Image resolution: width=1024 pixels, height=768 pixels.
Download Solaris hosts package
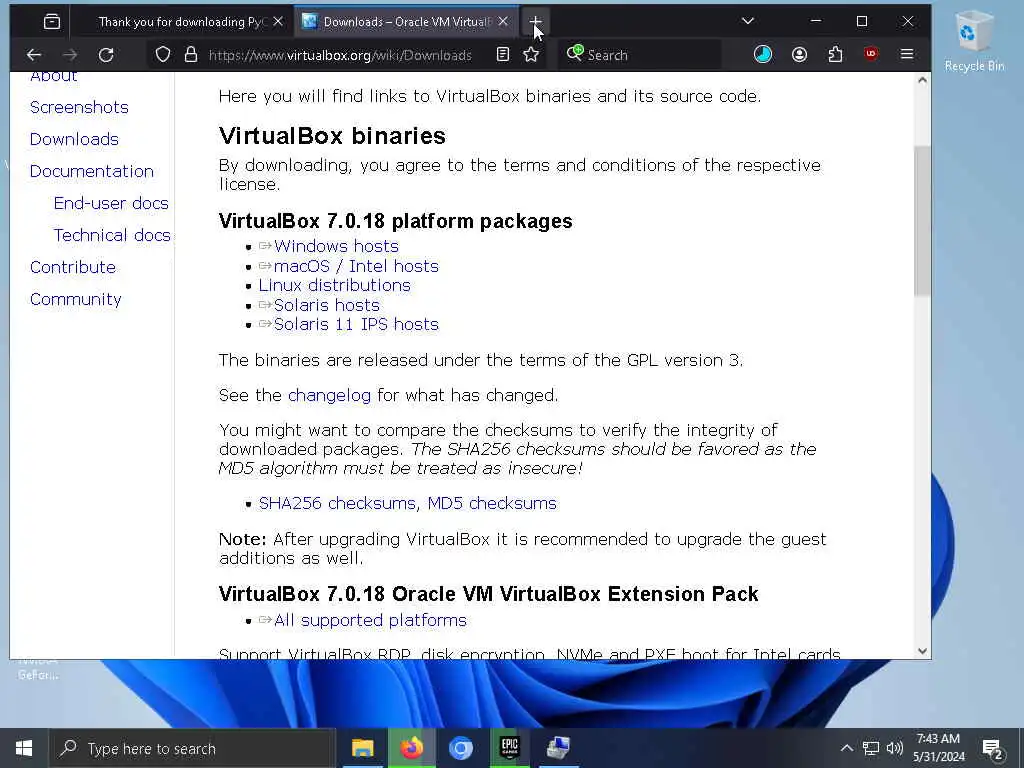click(327, 305)
